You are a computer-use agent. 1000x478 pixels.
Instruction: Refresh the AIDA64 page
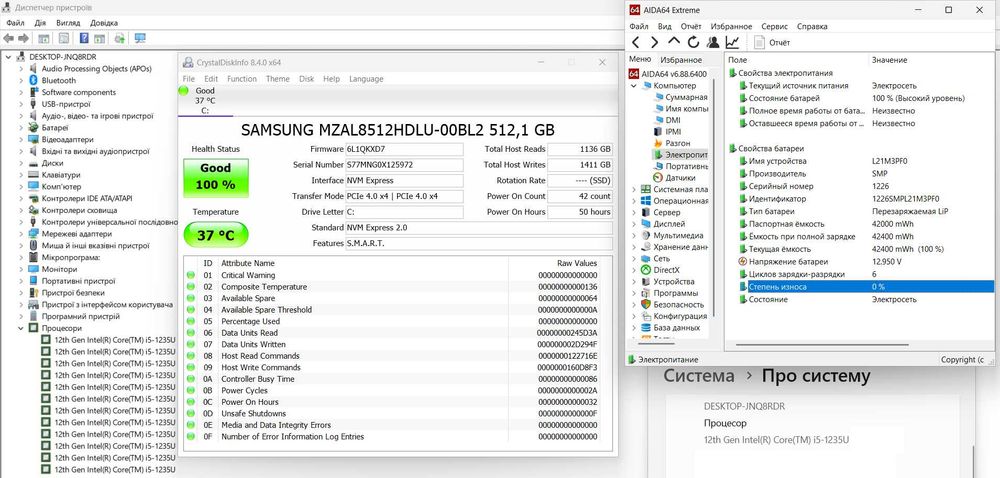tap(694, 42)
